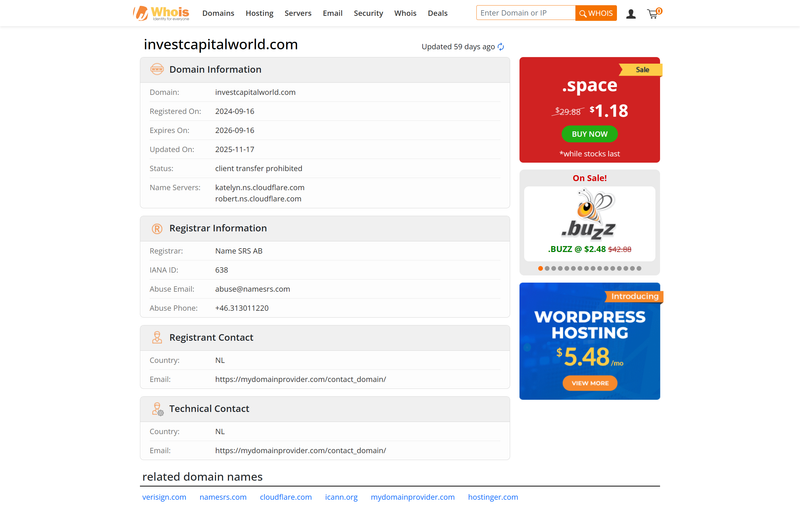
Task: Click Expires On date 2026-09-16
Action: pos(235,131)
